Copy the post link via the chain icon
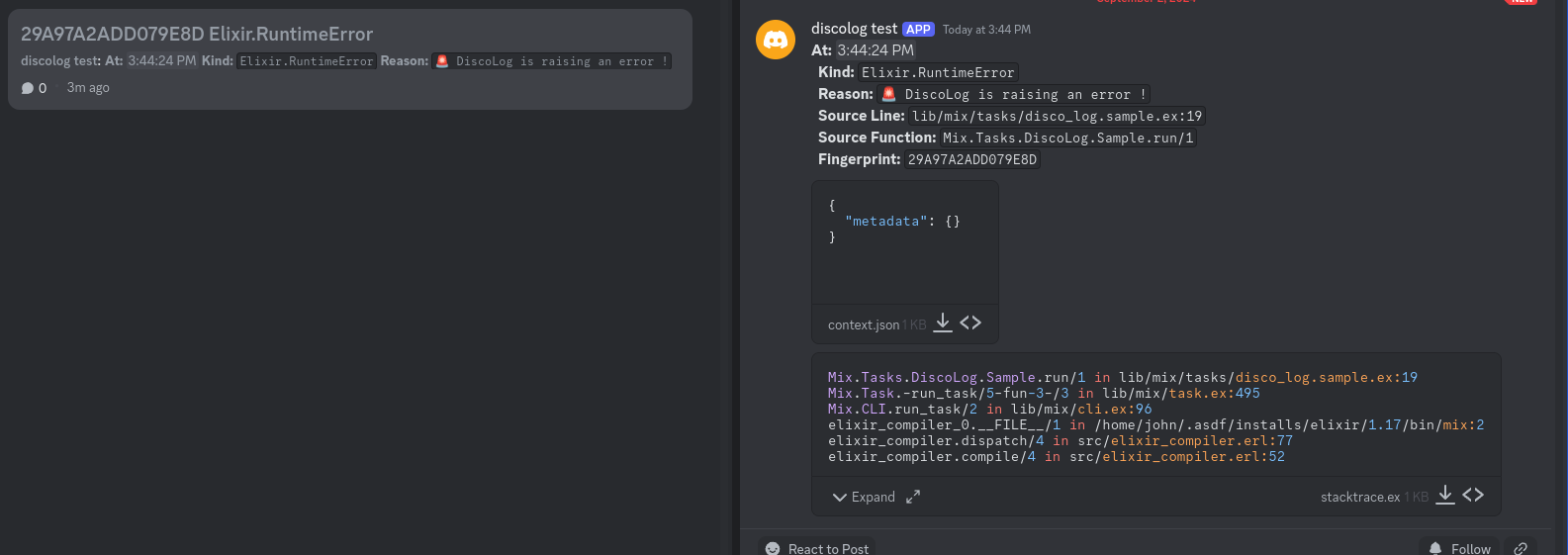 (1522, 548)
